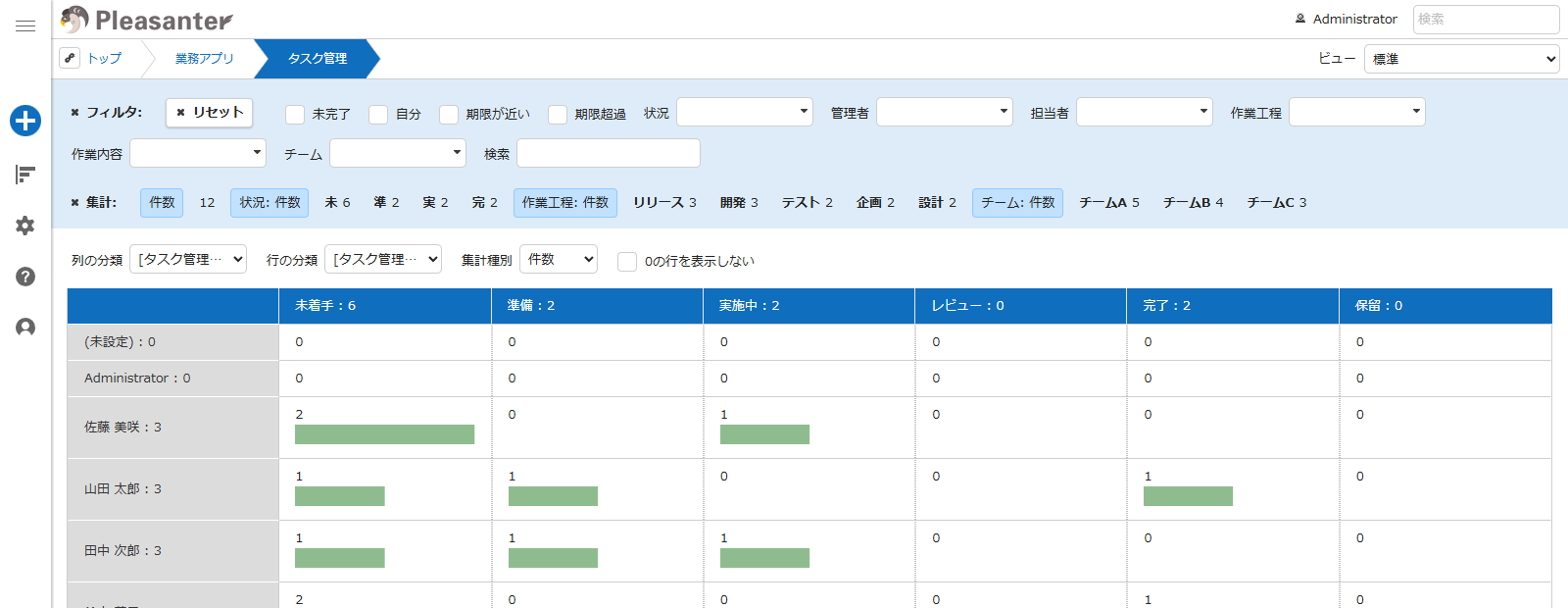Click the チームA 5 aggregation item
This screenshot has height=608, width=1568.
click(x=1109, y=203)
